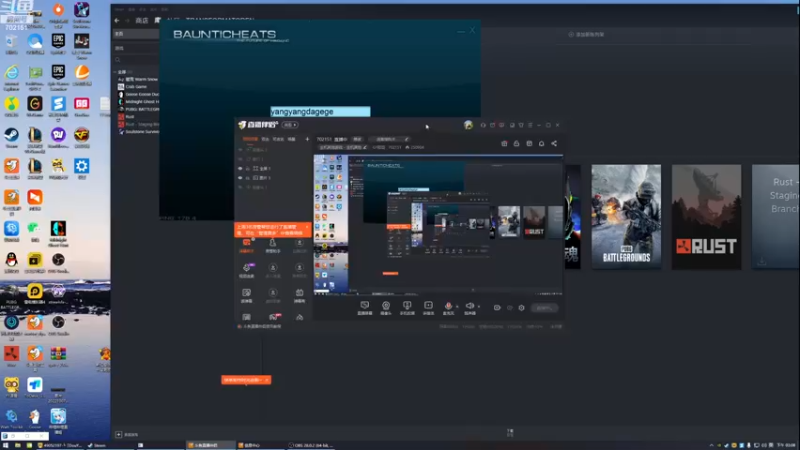
Task: Open Rust Staging Branch tile in Steam
Action: (x=776, y=216)
